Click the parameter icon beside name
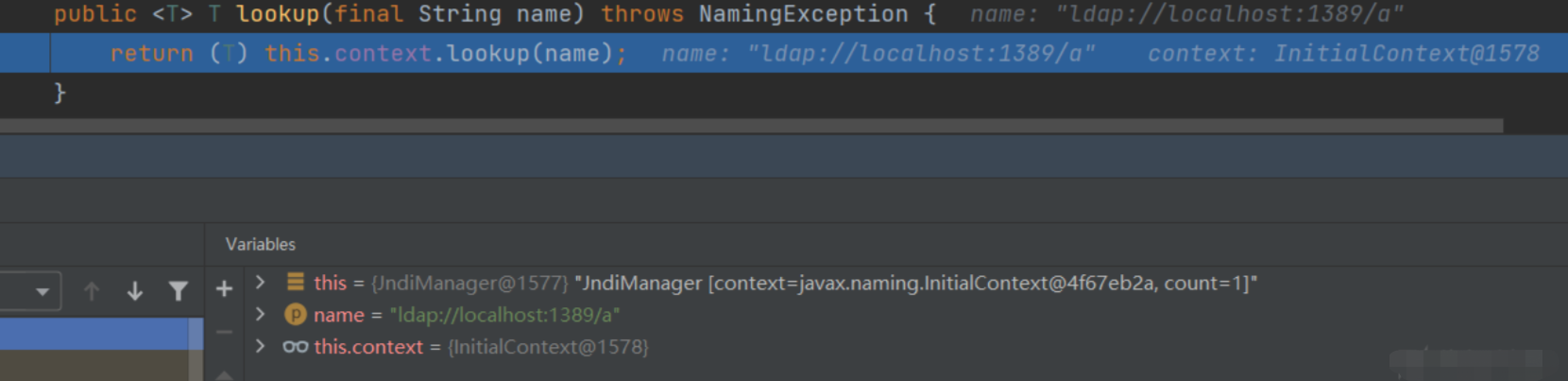 tap(296, 314)
